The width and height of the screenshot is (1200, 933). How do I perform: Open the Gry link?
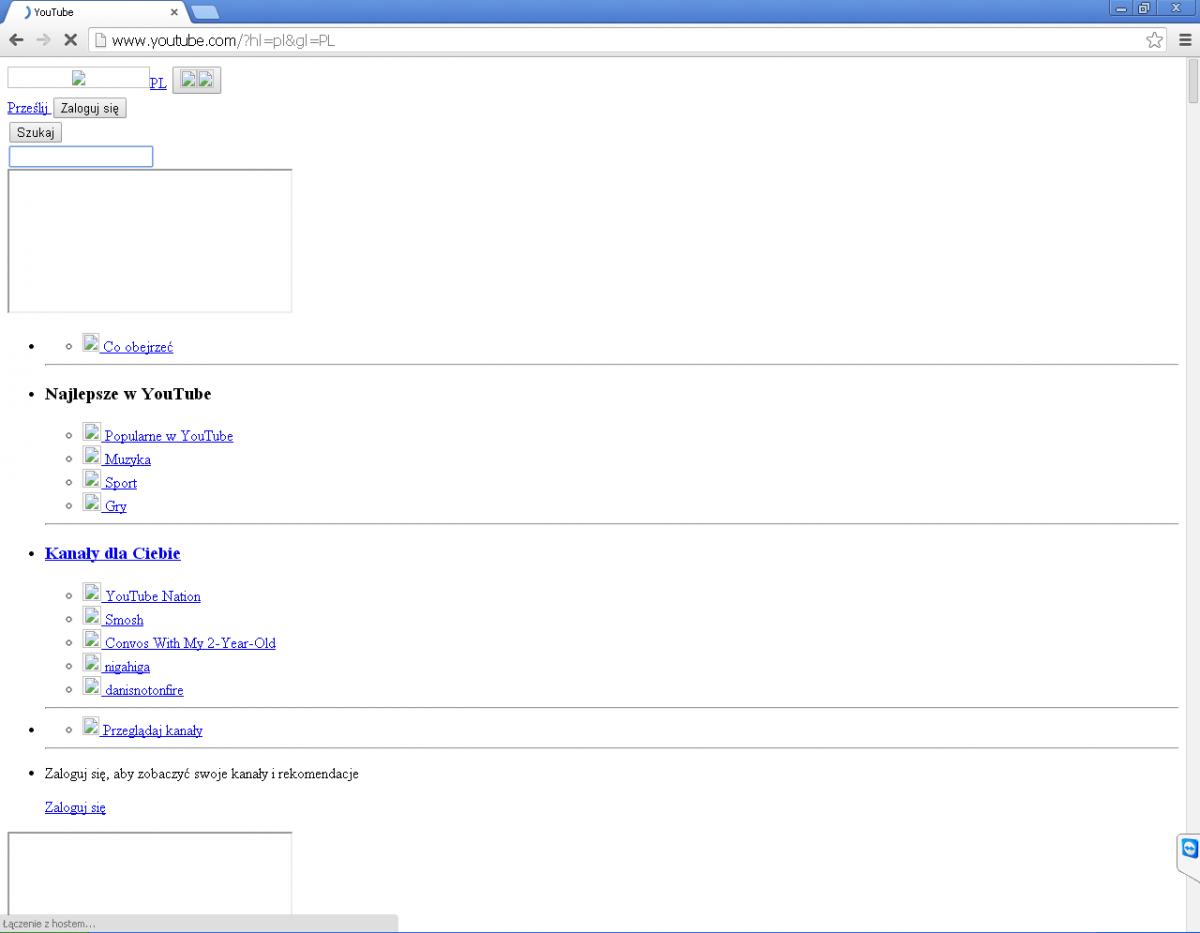click(115, 506)
